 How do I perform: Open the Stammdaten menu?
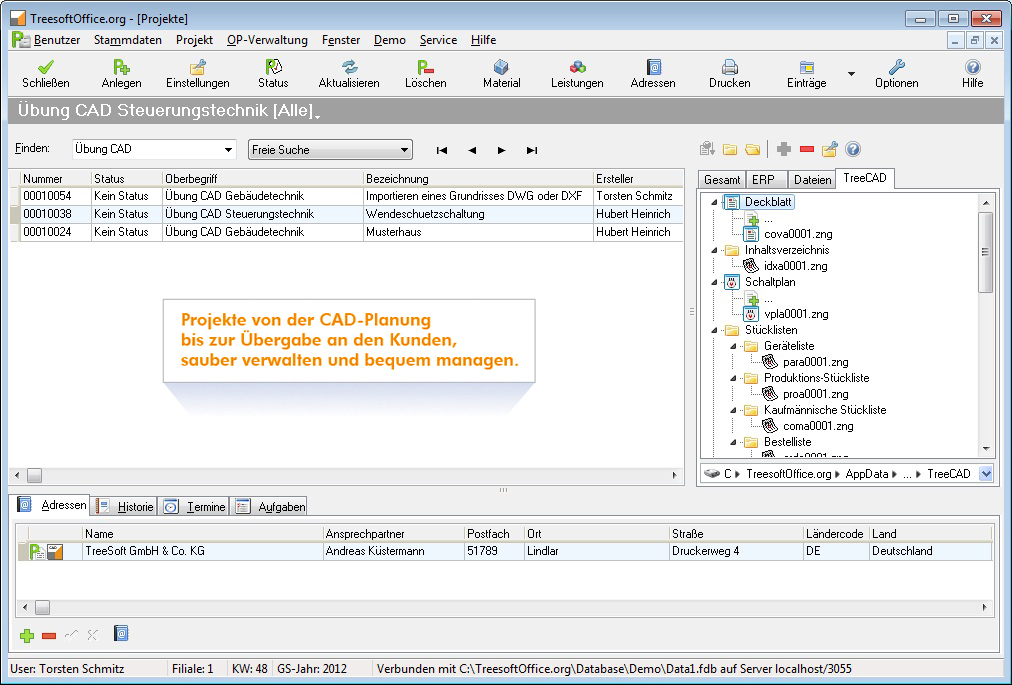coord(127,40)
